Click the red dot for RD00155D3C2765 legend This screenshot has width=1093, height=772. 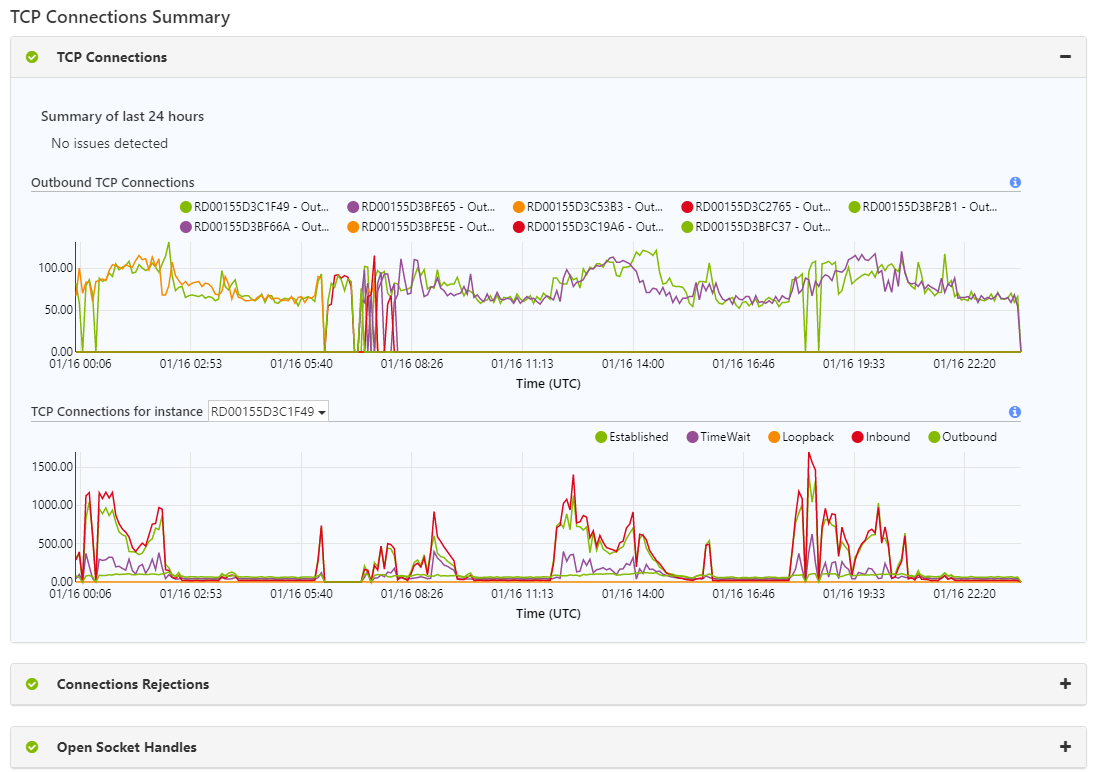tap(687, 207)
